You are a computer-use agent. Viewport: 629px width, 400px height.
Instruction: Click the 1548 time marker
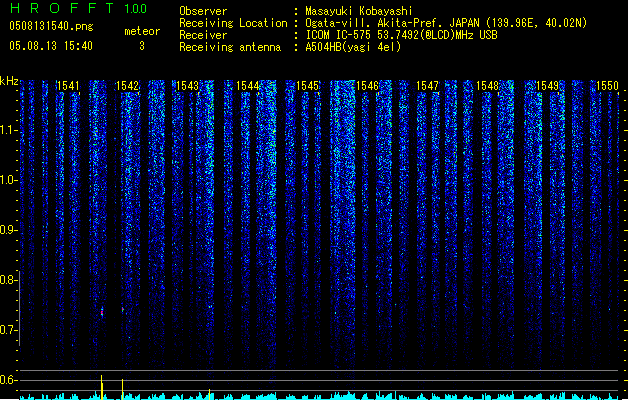487,86
